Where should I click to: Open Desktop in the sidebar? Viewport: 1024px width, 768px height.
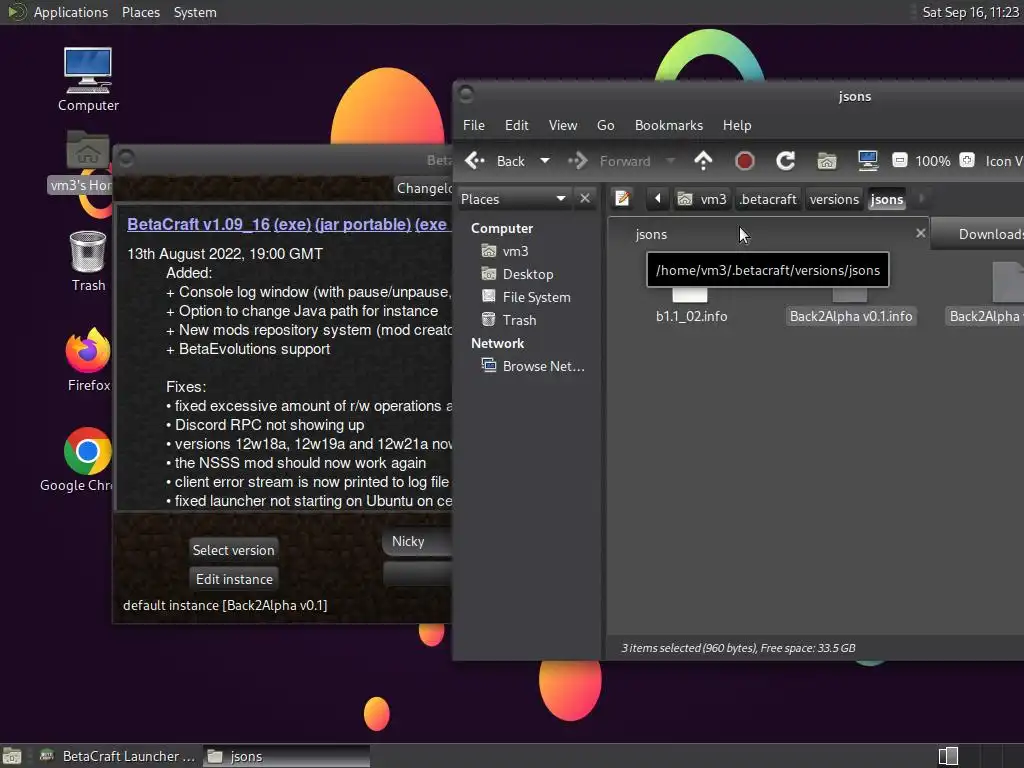coord(528,274)
